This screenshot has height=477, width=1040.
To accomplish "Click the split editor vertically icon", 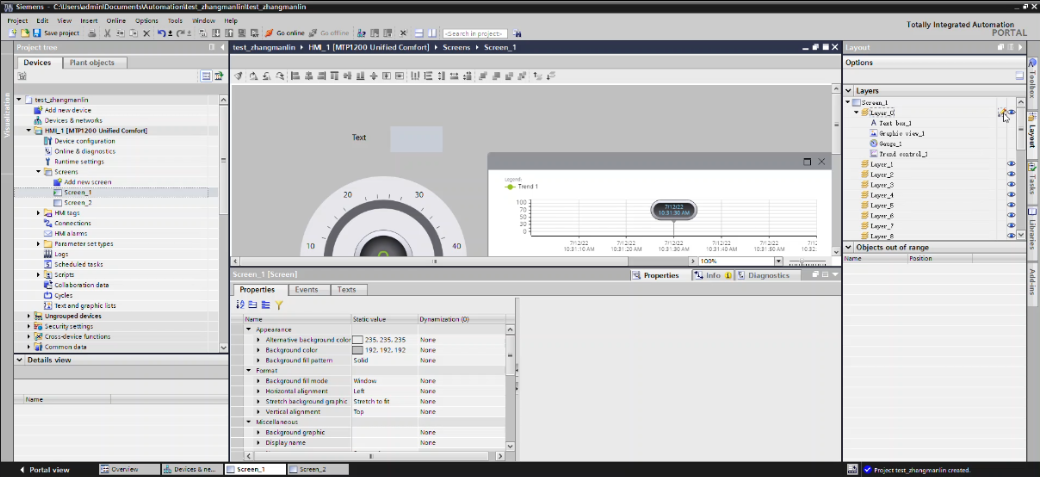I will coord(432,33).
